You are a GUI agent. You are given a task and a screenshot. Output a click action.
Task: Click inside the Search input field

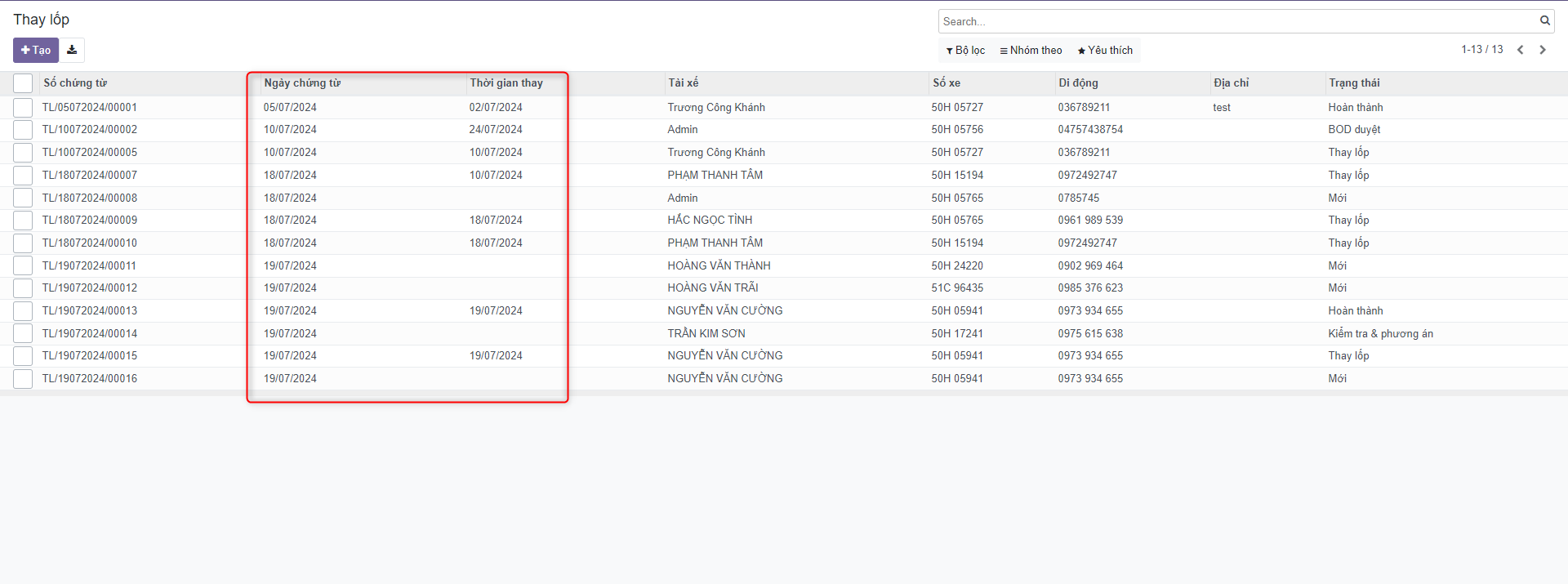pyautogui.click(x=1233, y=21)
